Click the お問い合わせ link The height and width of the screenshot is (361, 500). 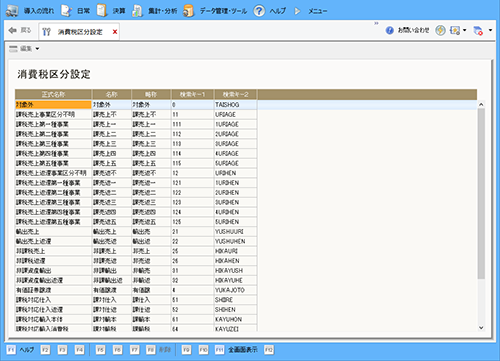(x=408, y=30)
